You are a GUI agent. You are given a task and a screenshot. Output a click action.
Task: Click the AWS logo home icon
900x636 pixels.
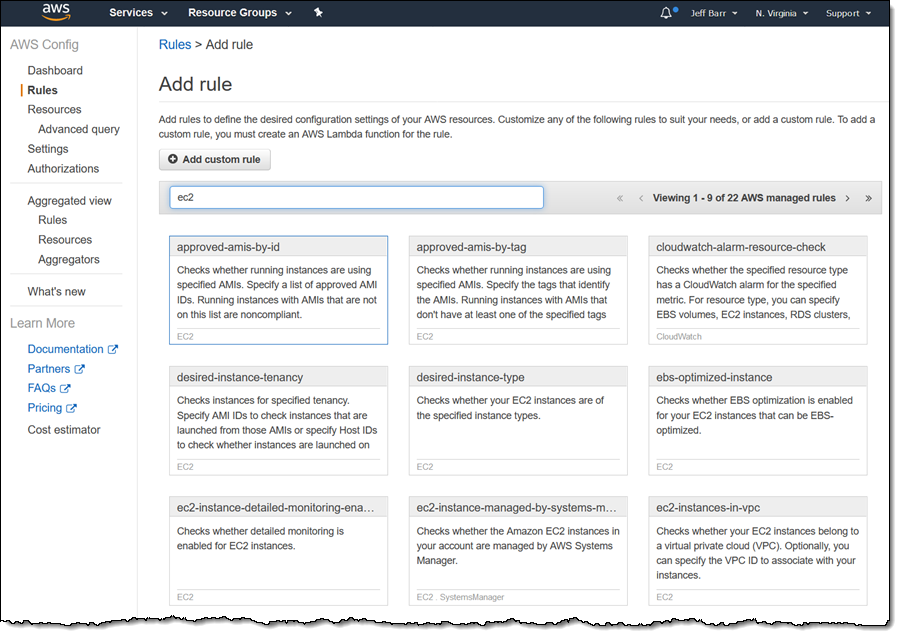point(56,12)
